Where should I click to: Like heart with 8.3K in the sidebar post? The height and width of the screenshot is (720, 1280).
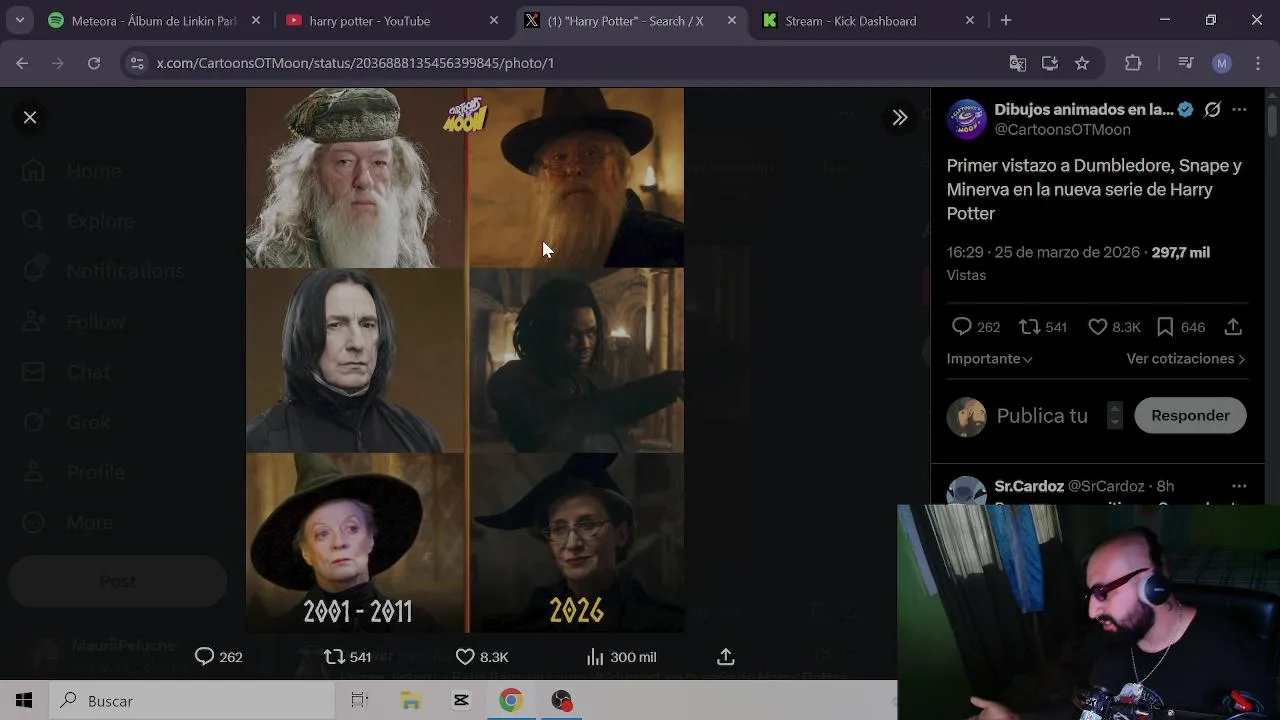tap(1097, 326)
